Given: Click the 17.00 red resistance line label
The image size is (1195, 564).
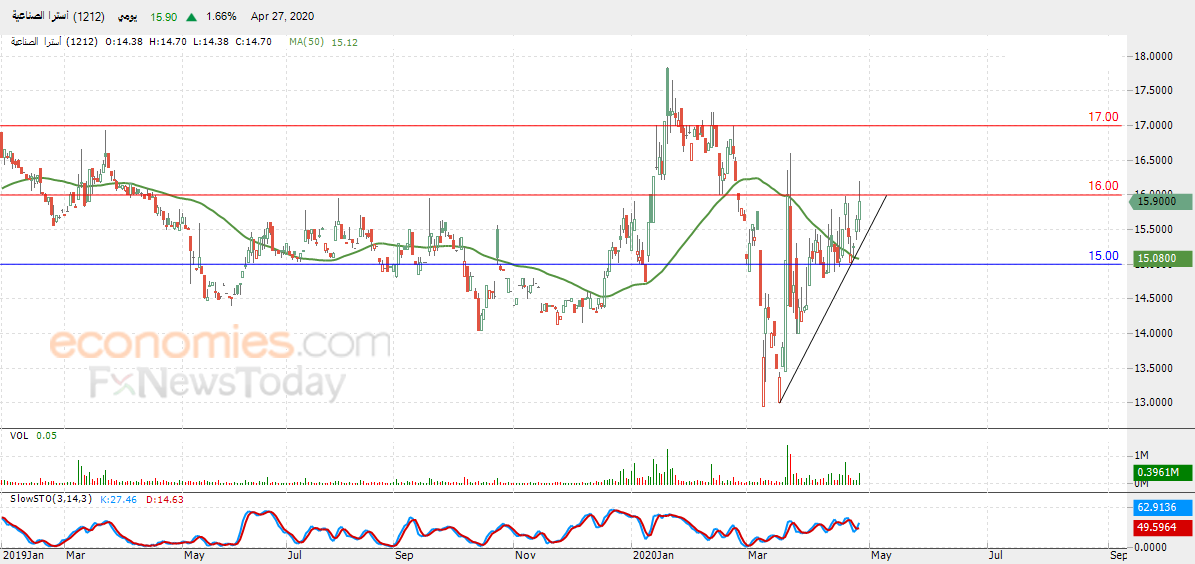Looking at the screenshot, I should pos(1103,117).
